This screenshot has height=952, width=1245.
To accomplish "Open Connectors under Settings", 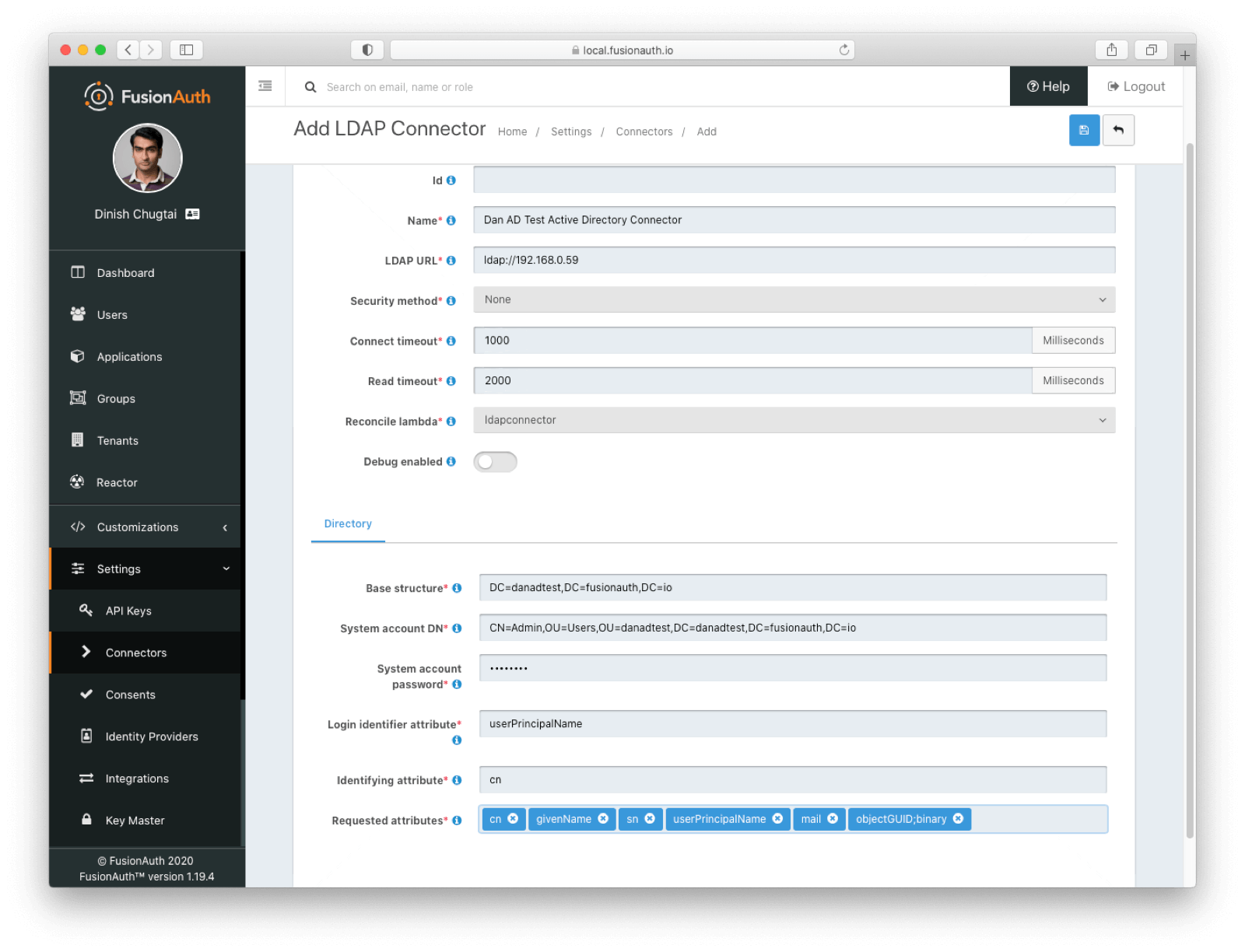I will [145, 653].
